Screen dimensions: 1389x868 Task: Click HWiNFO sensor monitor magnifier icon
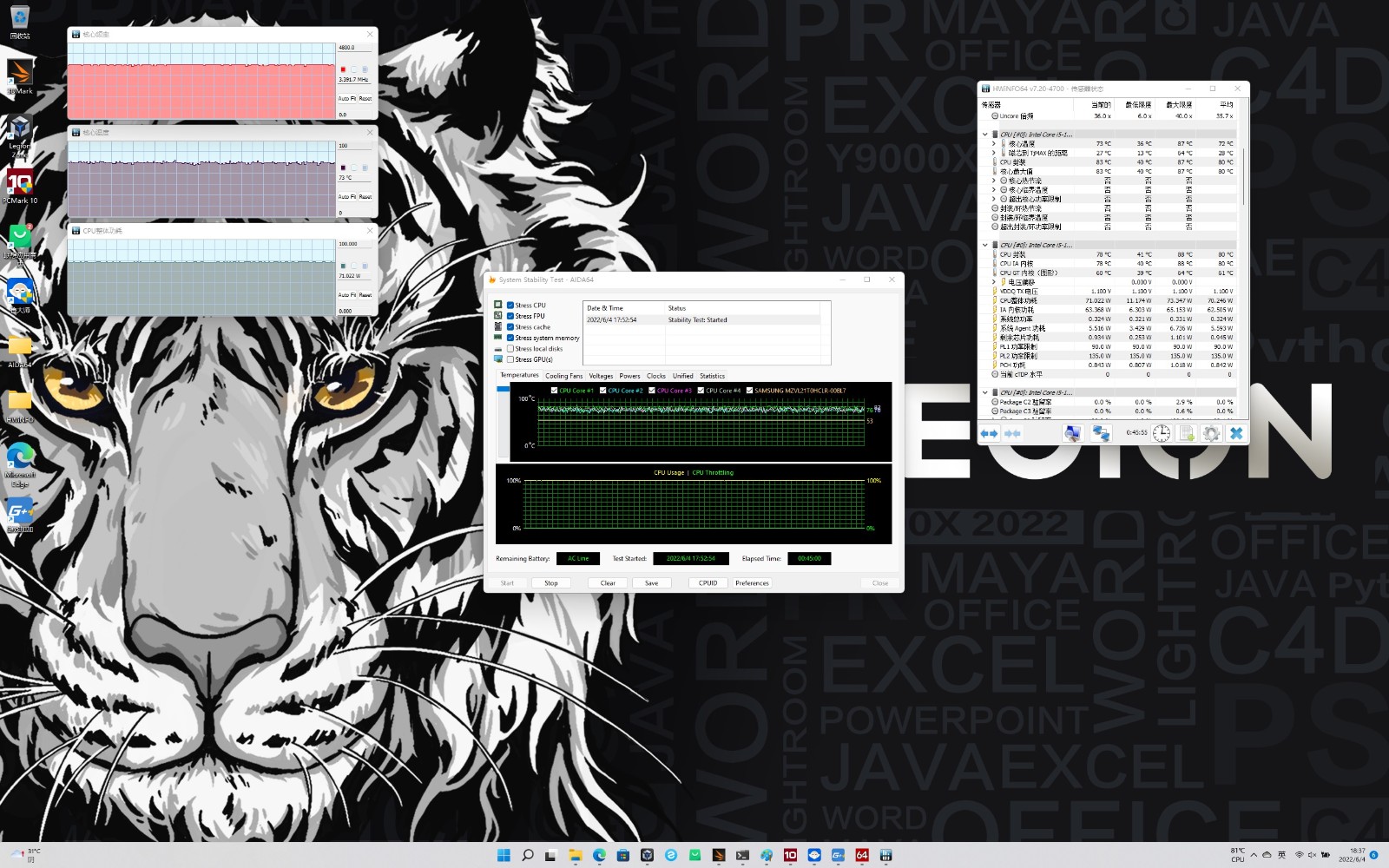[1073, 433]
